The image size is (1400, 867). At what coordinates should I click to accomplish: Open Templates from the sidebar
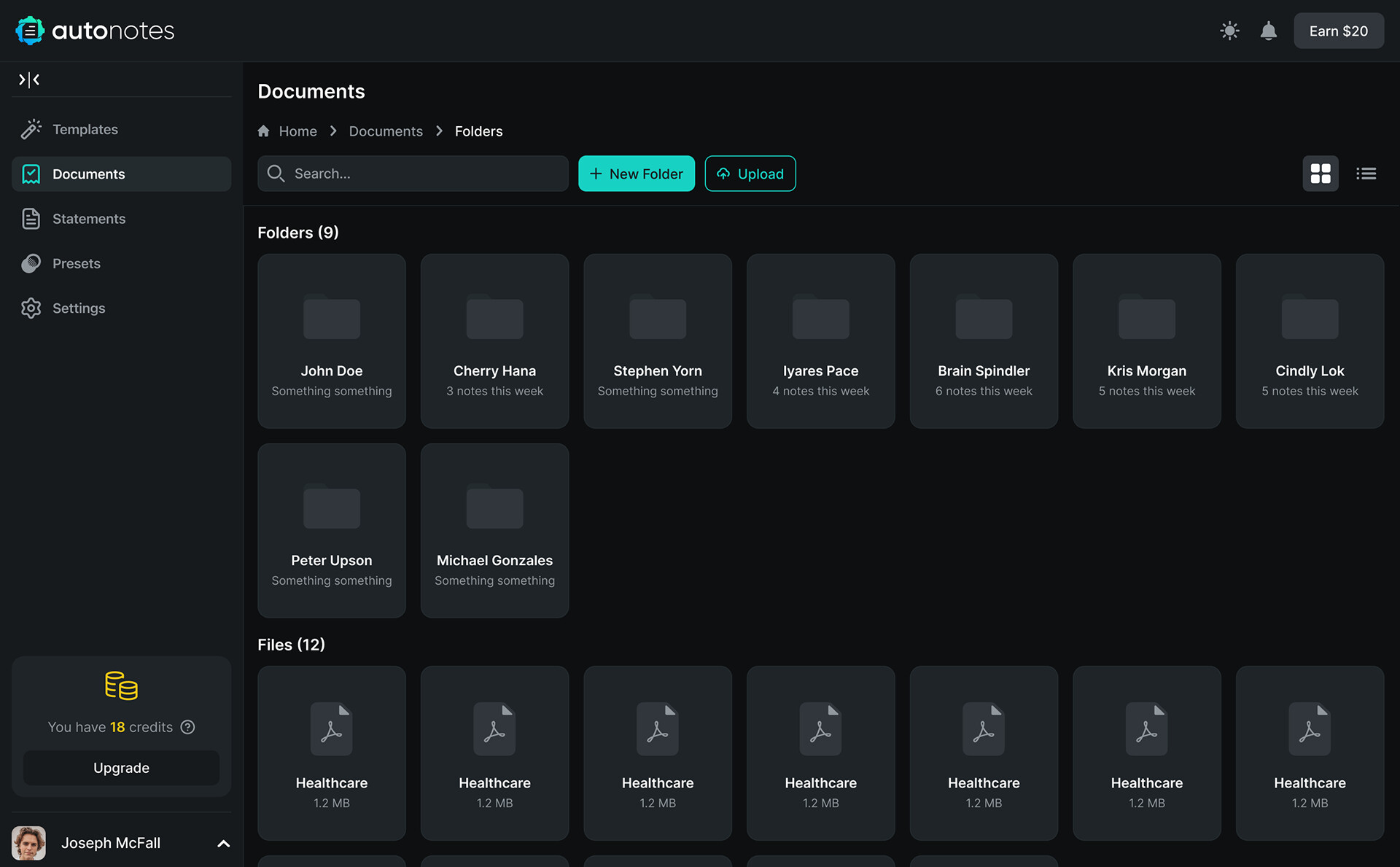[x=85, y=129]
